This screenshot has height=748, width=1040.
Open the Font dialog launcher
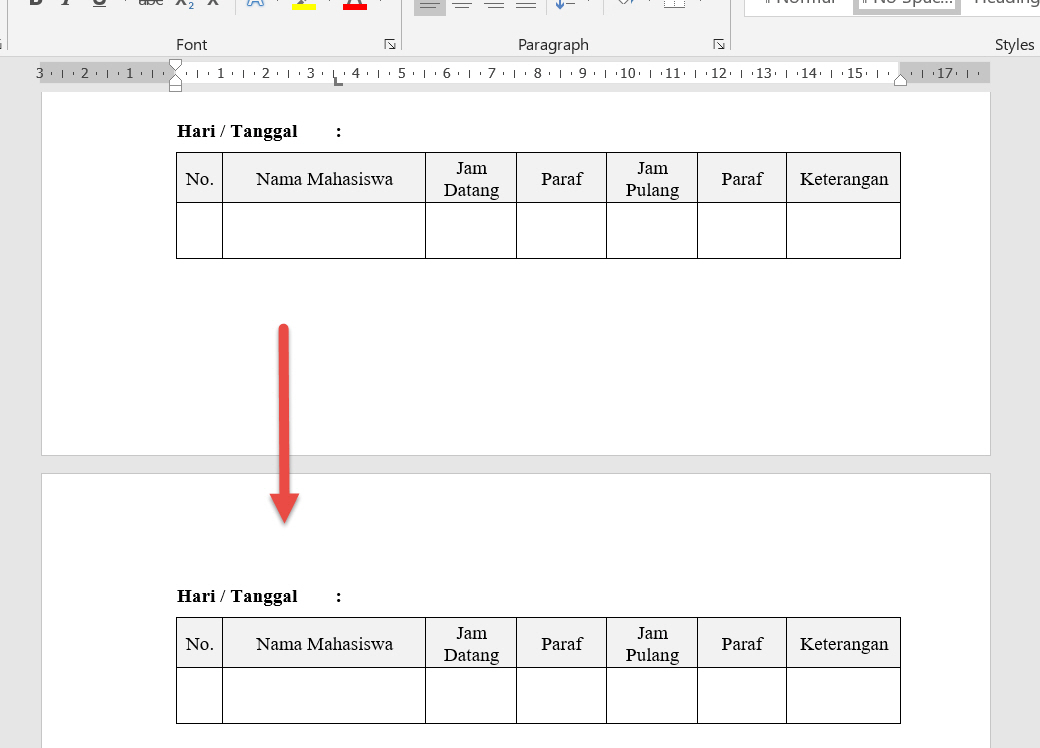point(390,44)
